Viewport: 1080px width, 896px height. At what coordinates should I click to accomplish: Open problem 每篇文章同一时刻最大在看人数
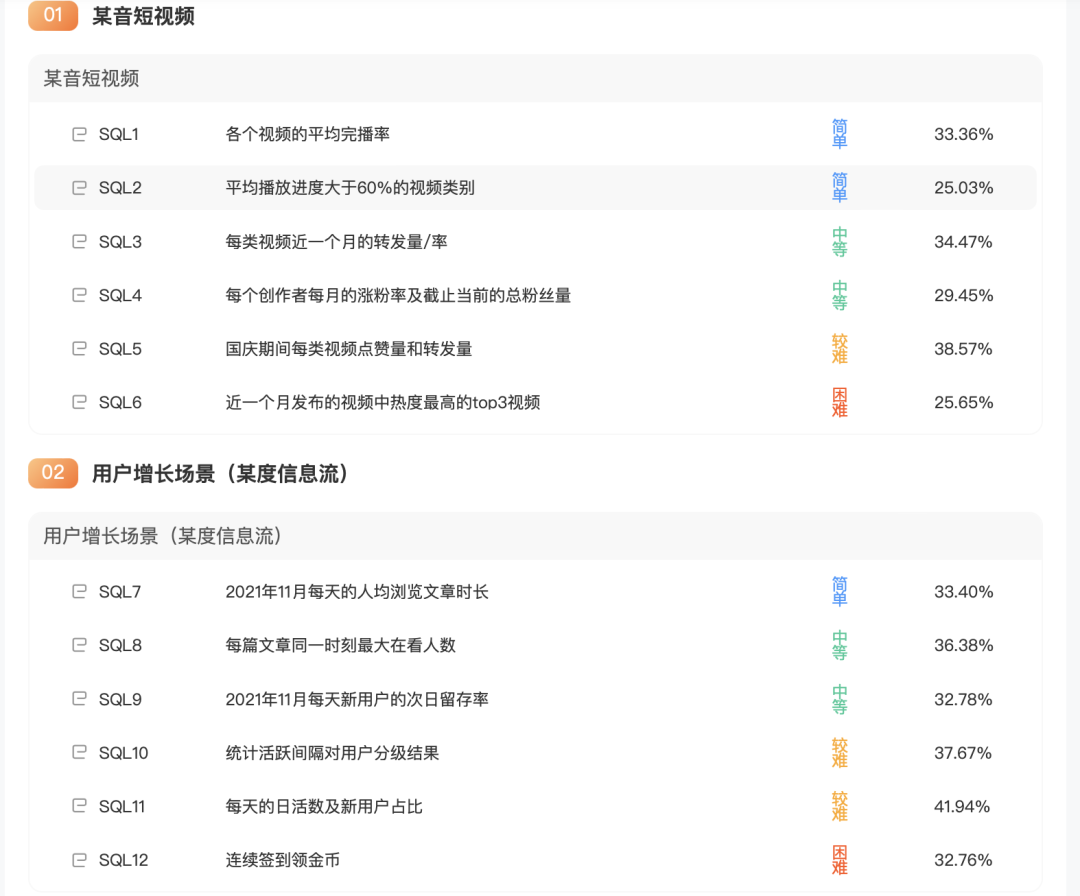(x=340, y=645)
